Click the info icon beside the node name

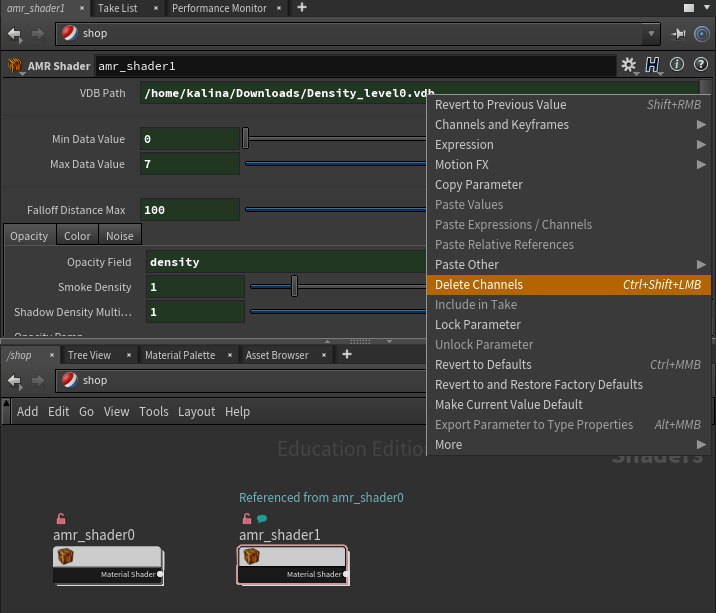(677, 66)
